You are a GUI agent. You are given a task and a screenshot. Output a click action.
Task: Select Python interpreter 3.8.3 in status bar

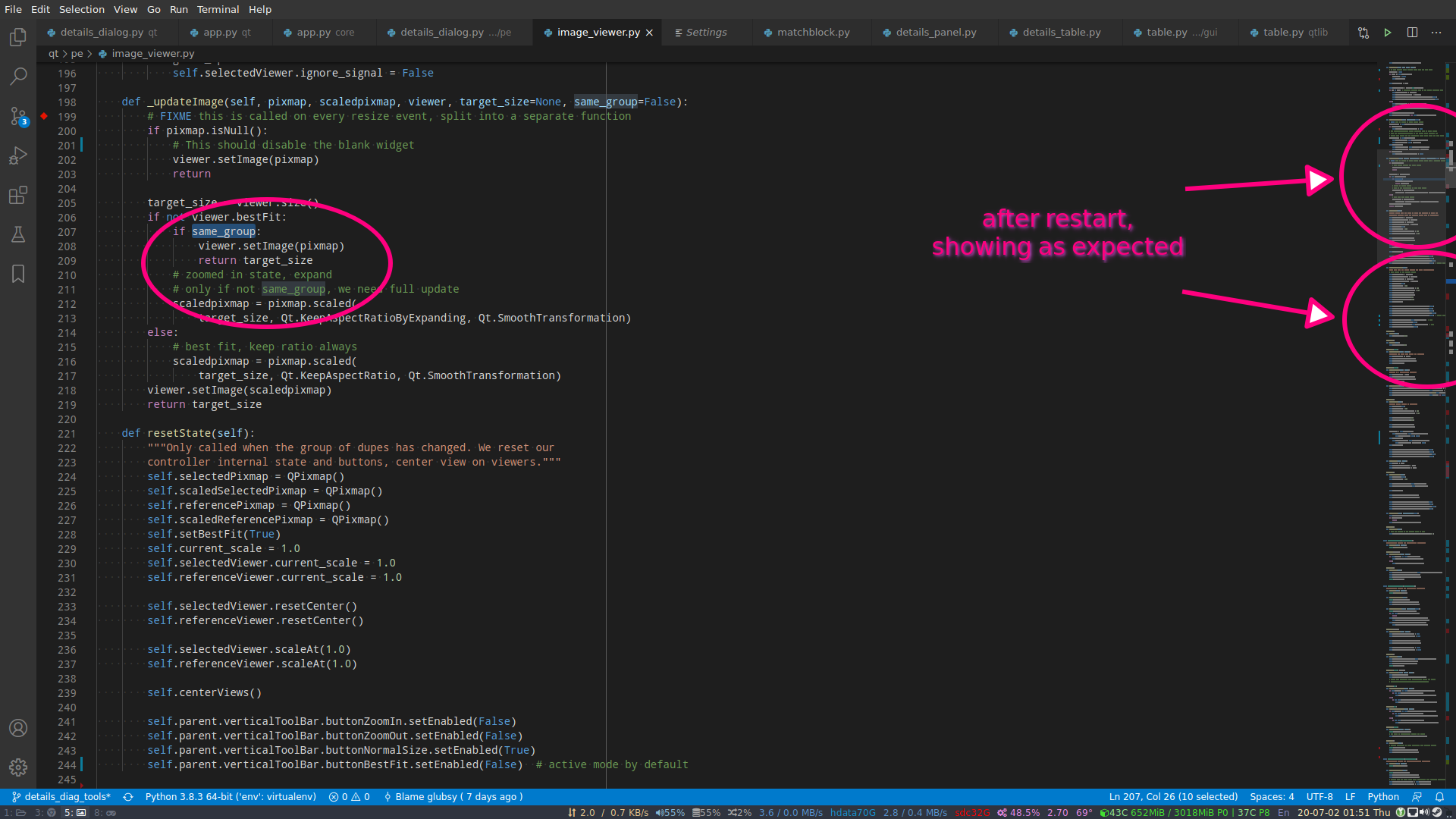(230, 796)
